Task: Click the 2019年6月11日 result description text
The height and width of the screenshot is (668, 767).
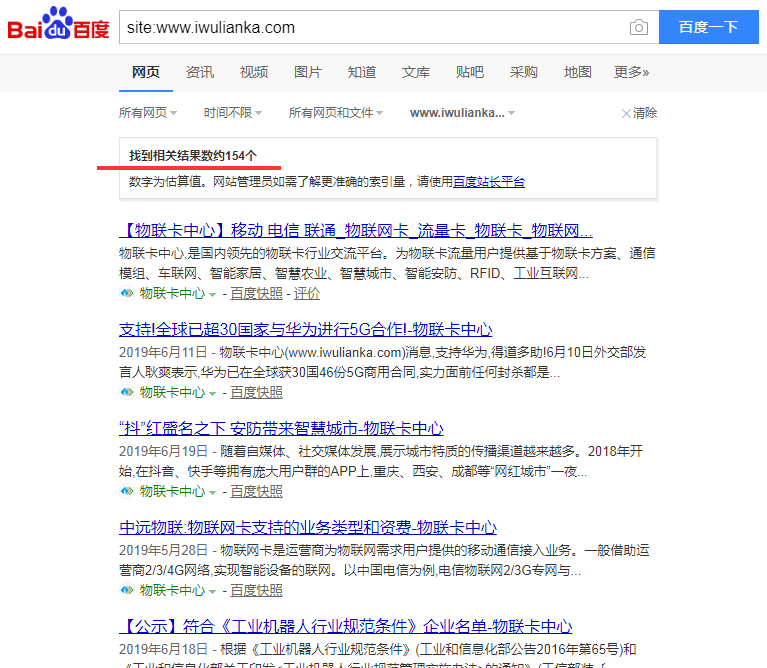Action: click(x=383, y=362)
